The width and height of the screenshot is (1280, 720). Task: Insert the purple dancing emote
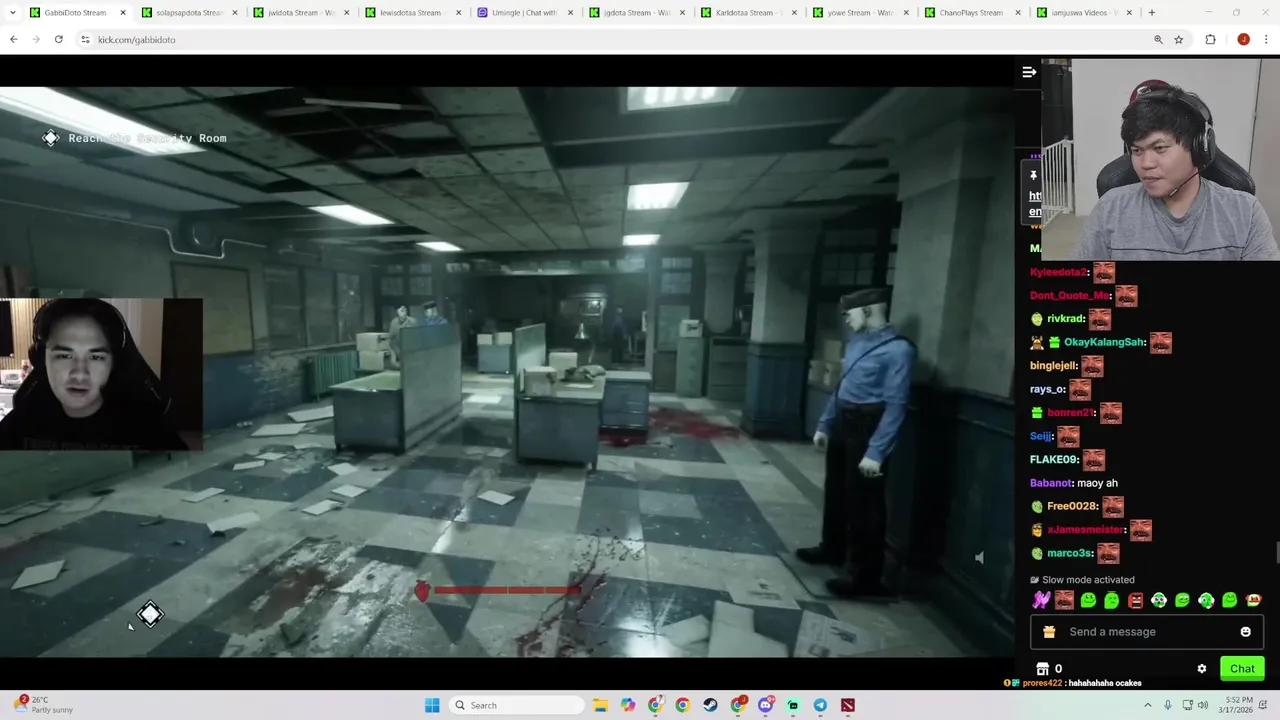[x=1041, y=600]
